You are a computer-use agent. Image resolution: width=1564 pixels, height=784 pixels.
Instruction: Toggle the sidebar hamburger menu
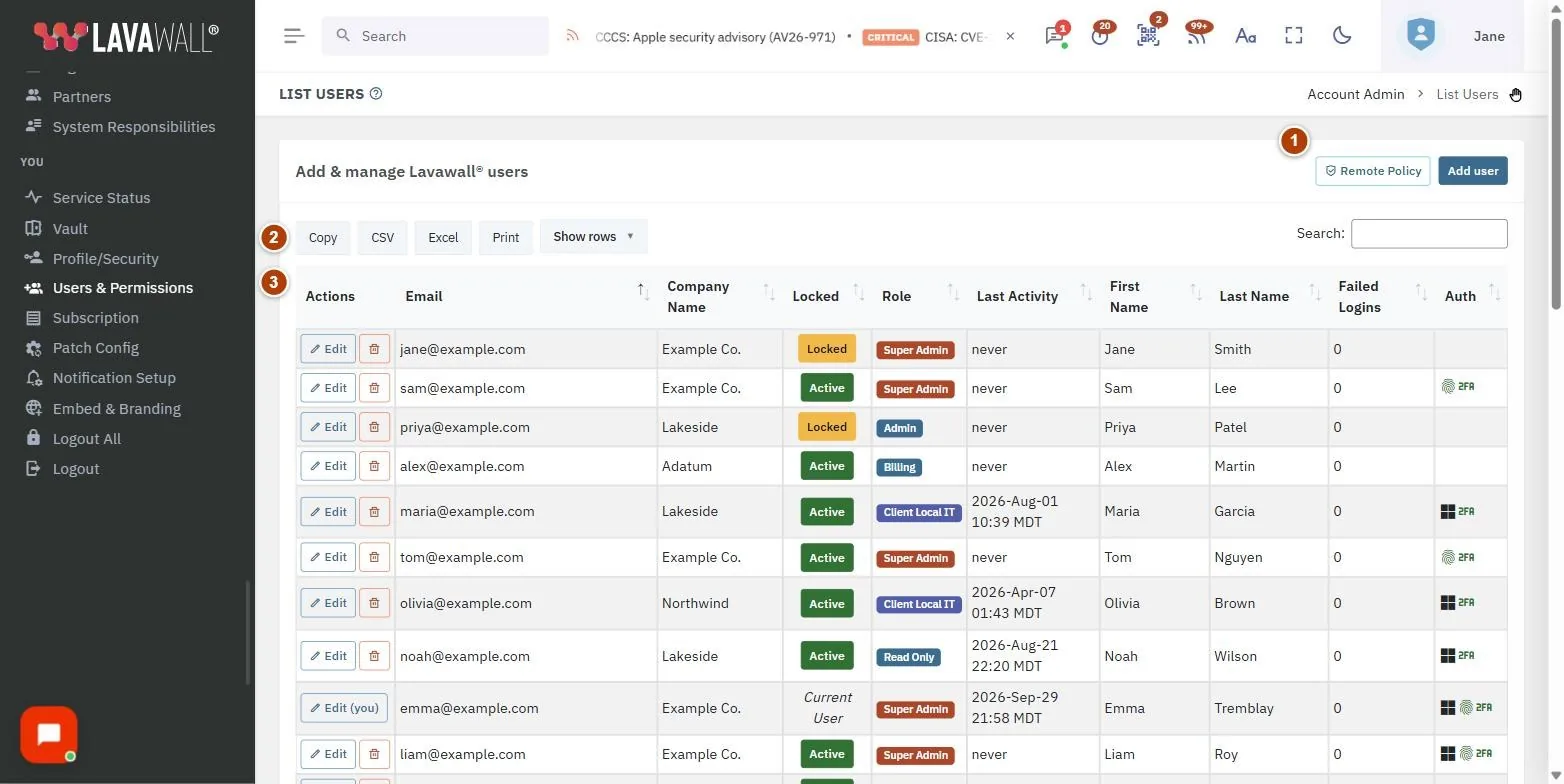[x=293, y=36]
